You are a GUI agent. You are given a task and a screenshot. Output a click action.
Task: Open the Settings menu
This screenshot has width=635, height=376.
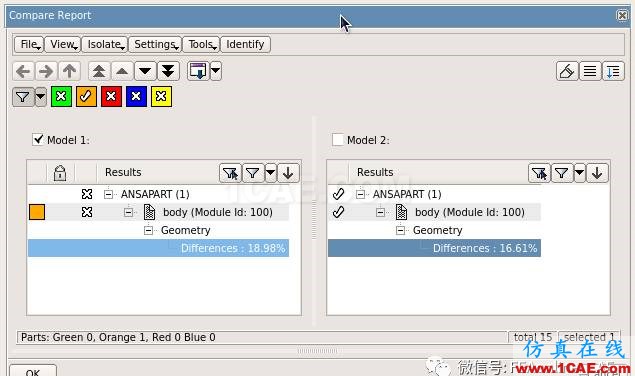(x=156, y=44)
